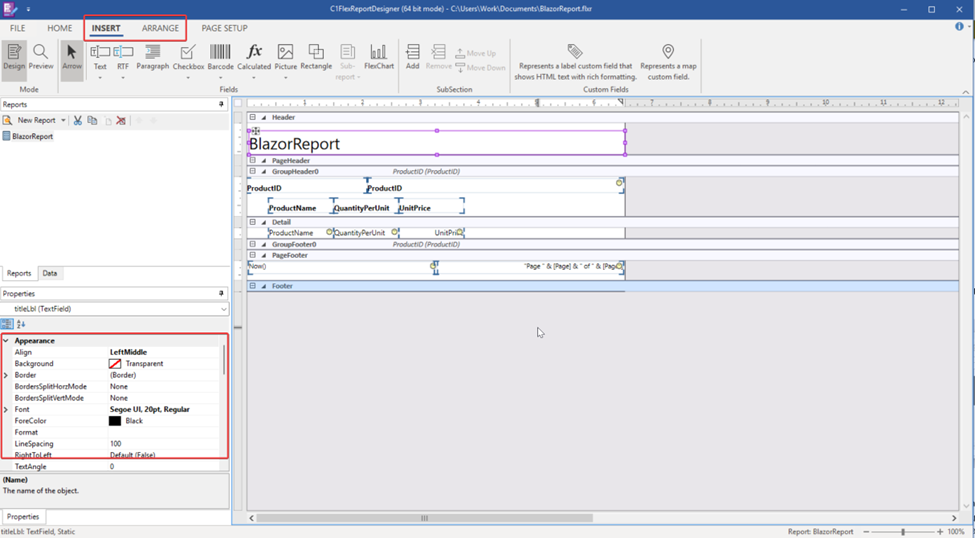The width and height of the screenshot is (975, 538).
Task: Insert HTML label custom field
Action: (575, 62)
